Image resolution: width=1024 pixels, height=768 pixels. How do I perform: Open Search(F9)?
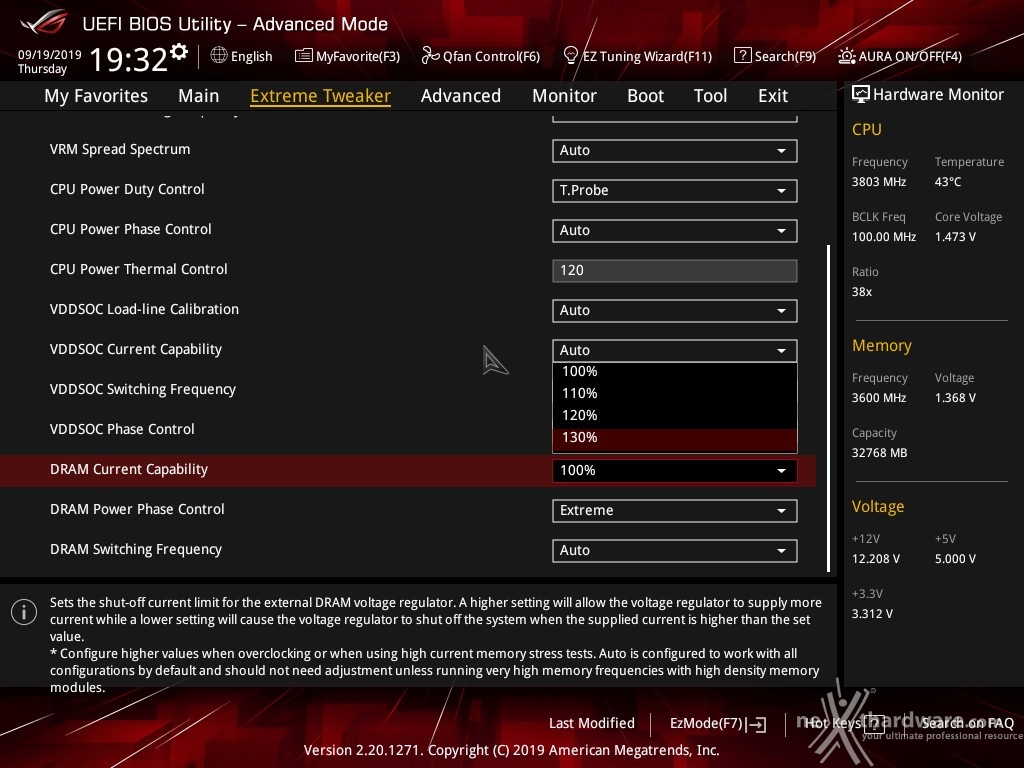(x=785, y=56)
